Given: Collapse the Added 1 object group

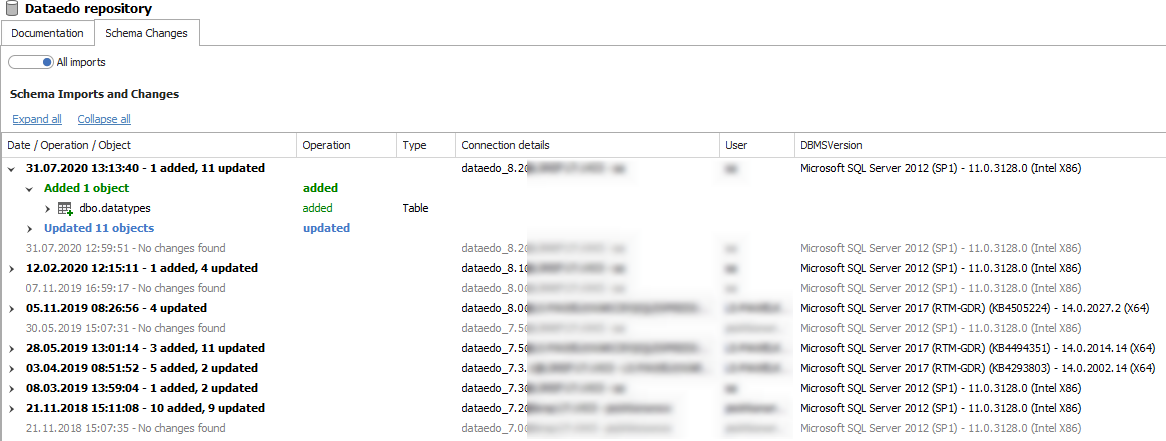Looking at the screenshot, I should click(30, 188).
